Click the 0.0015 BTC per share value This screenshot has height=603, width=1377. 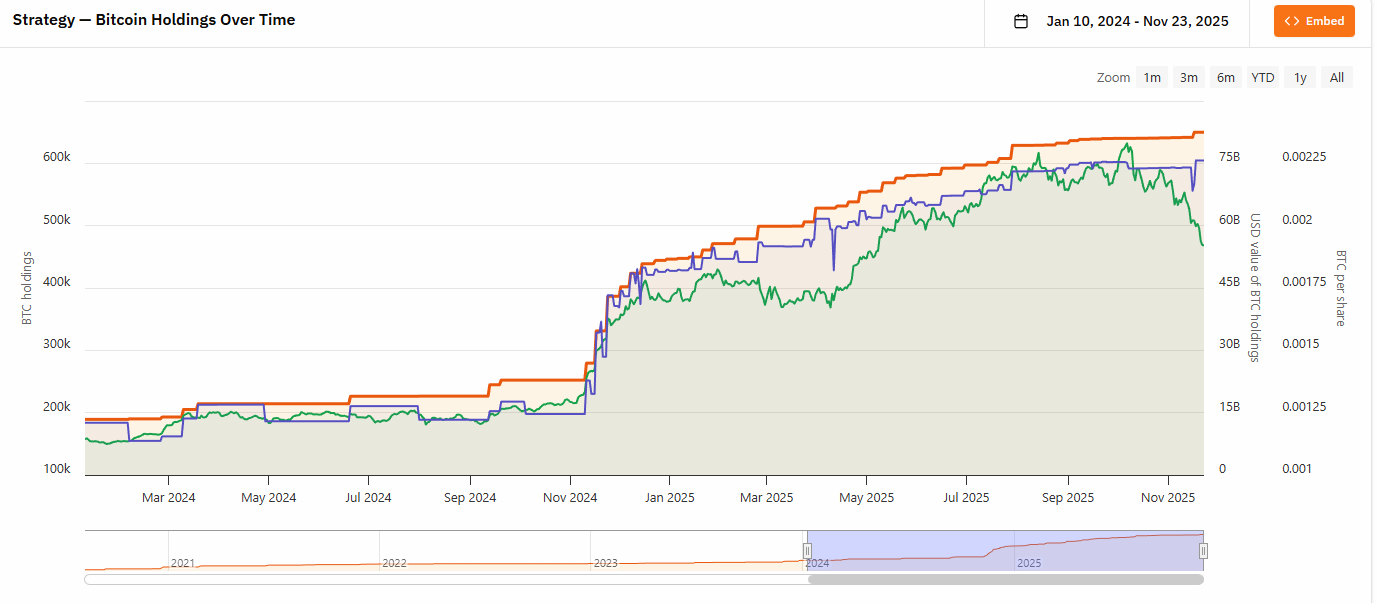[1301, 344]
